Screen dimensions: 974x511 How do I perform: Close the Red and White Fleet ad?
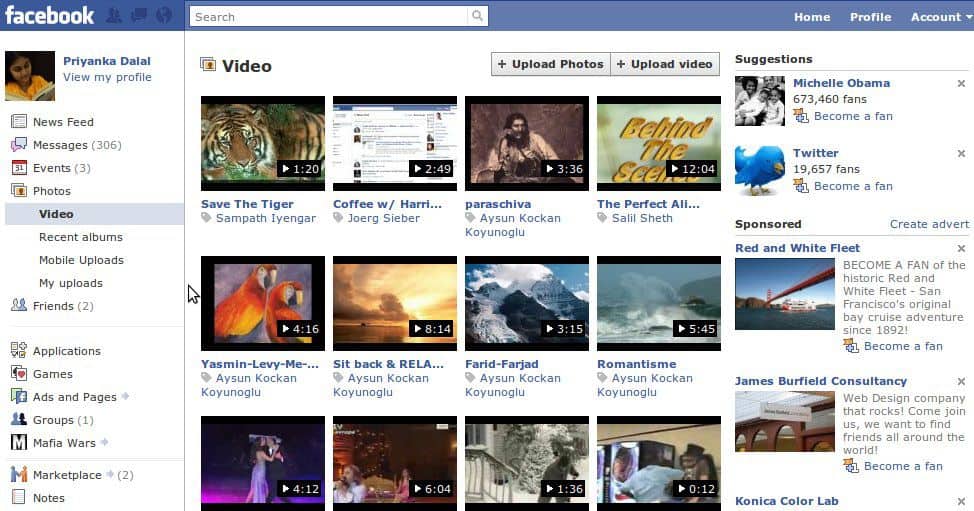(961, 248)
